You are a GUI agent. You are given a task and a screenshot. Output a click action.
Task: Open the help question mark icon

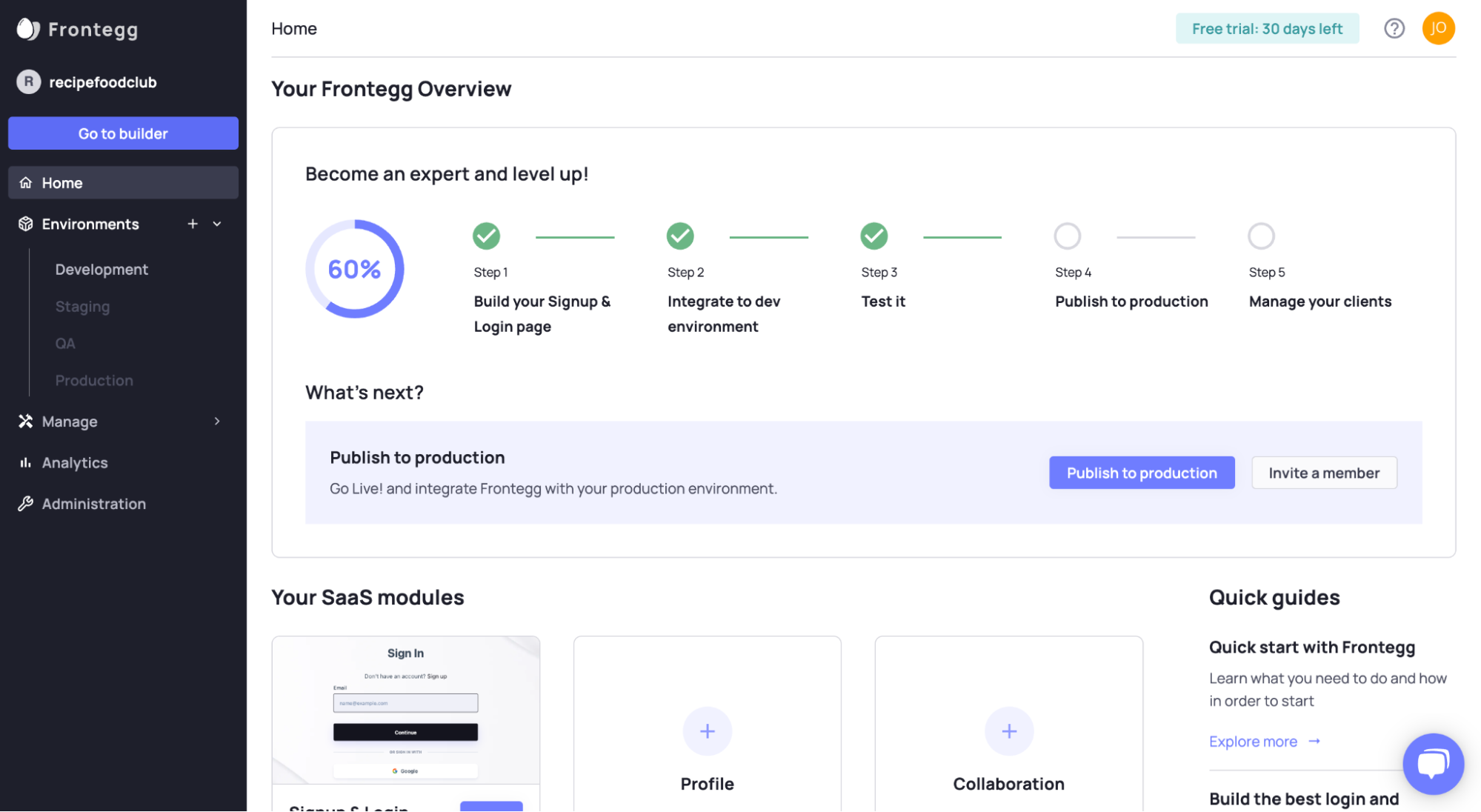coord(1394,28)
